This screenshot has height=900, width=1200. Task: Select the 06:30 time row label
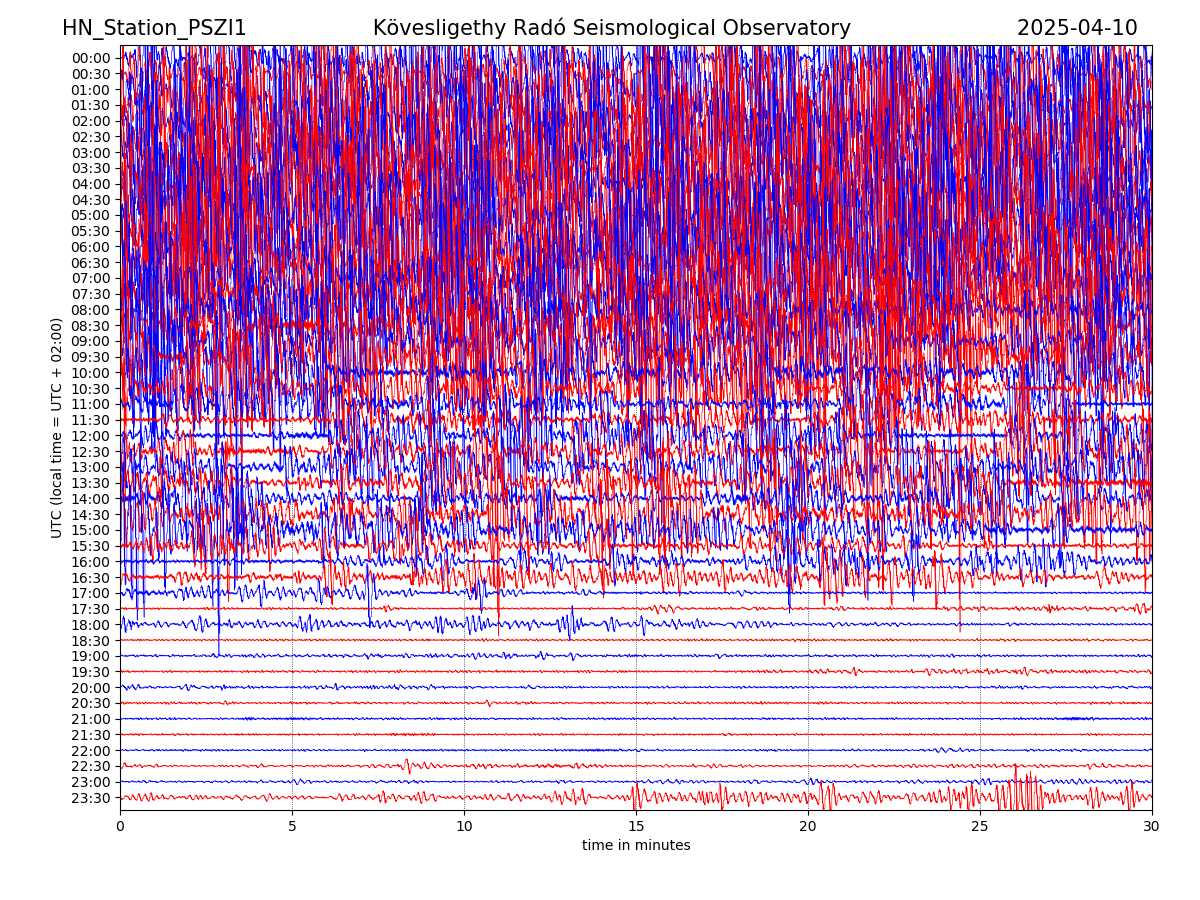[90, 263]
